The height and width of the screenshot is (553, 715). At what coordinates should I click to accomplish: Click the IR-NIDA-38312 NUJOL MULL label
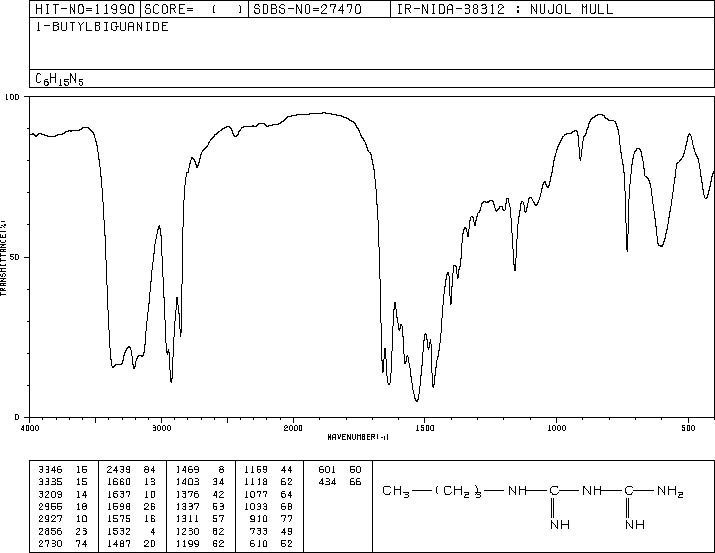tap(505, 9)
